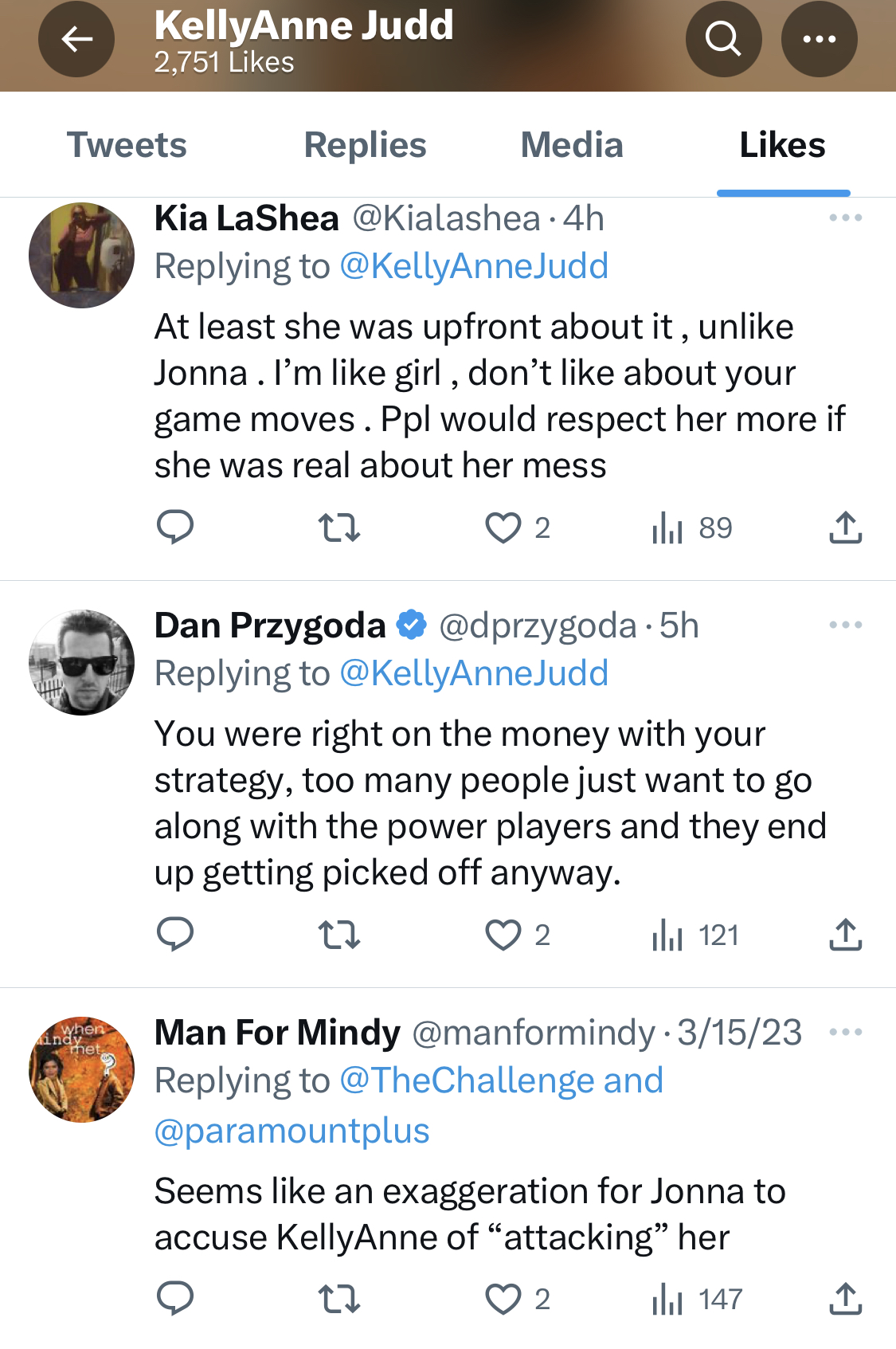Share Kia LaShea's tweet
Screen dimensions: 896x1349
click(x=845, y=527)
